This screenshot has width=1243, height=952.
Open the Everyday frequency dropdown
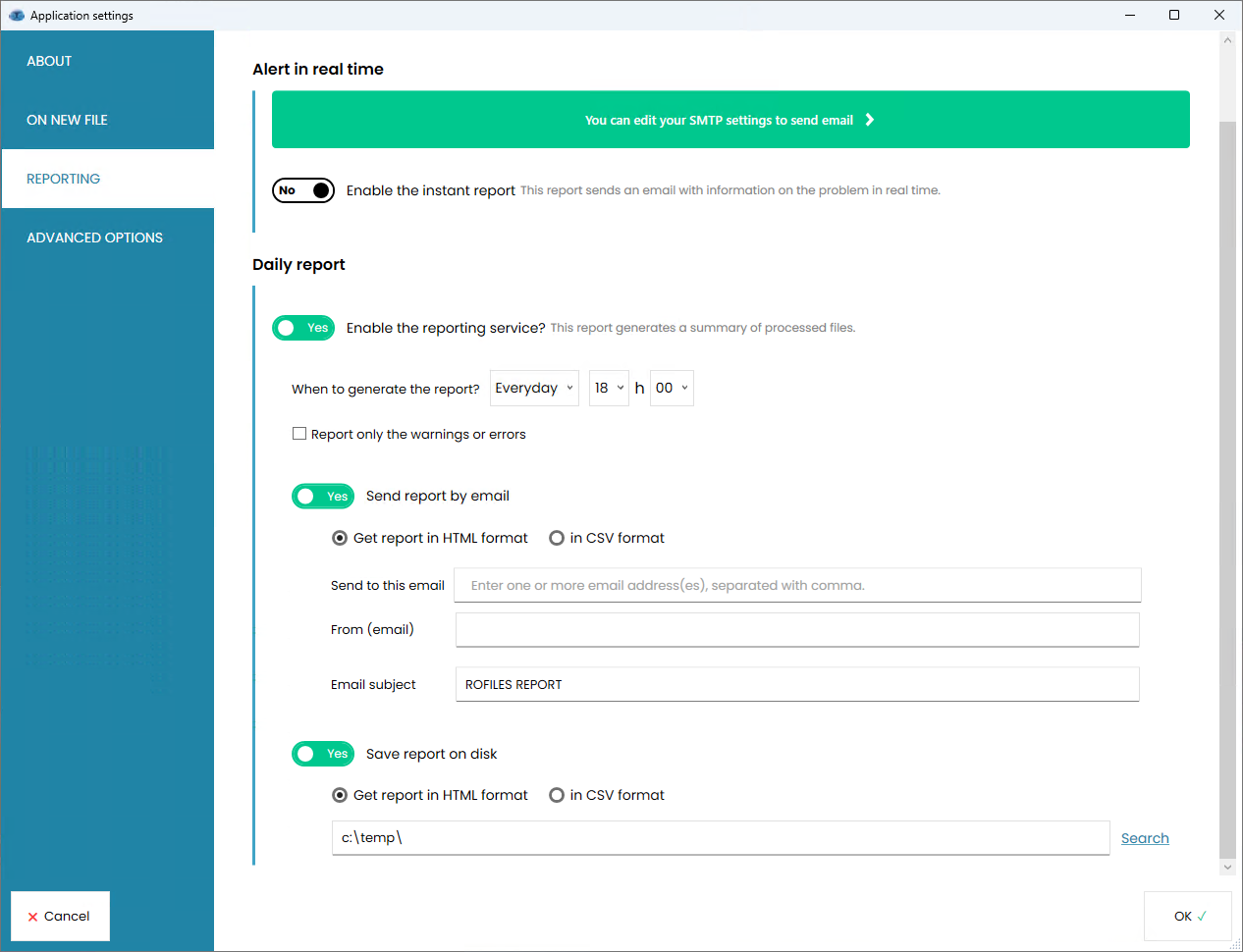point(534,388)
